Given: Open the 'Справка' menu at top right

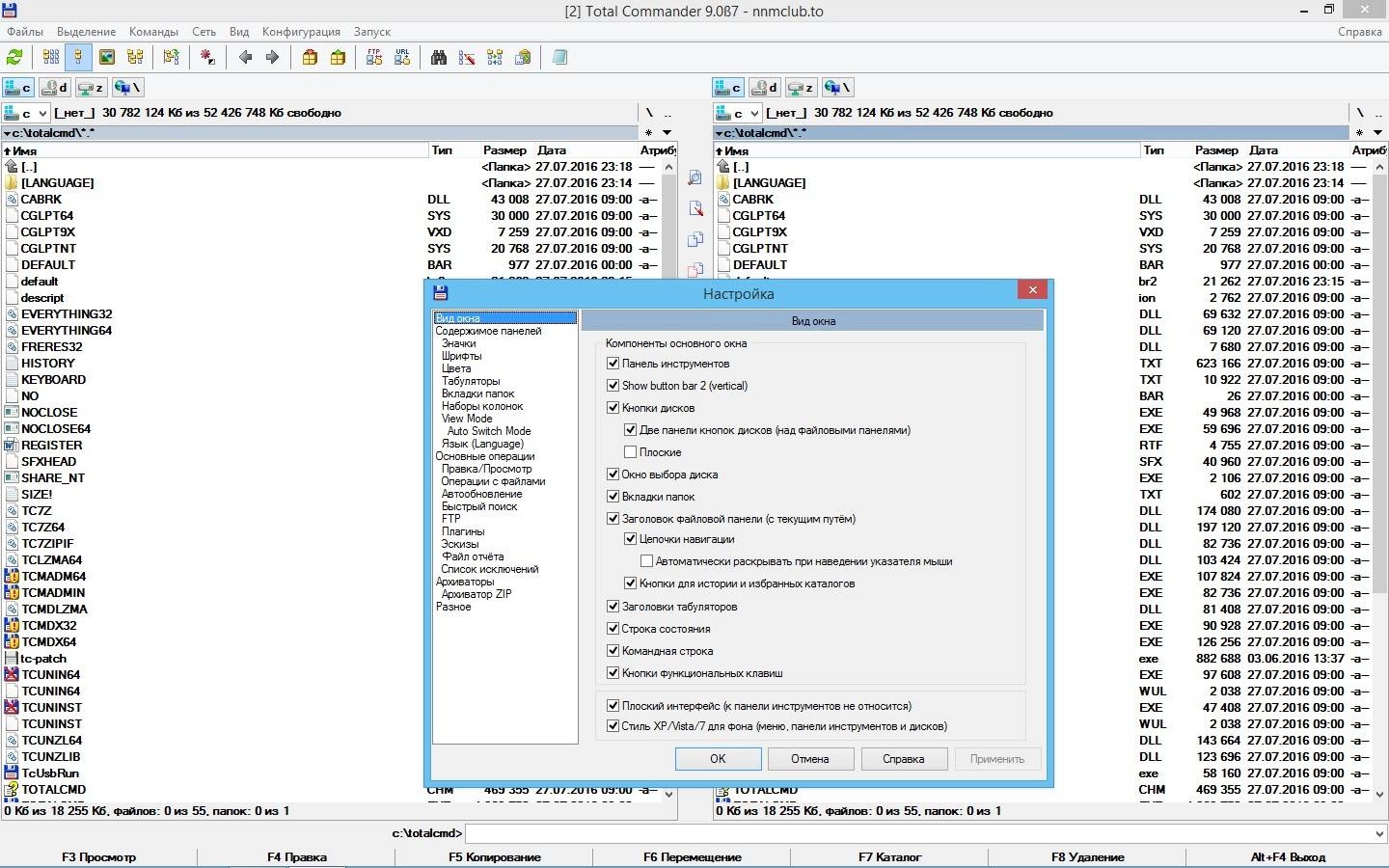Looking at the screenshot, I should point(1360,32).
